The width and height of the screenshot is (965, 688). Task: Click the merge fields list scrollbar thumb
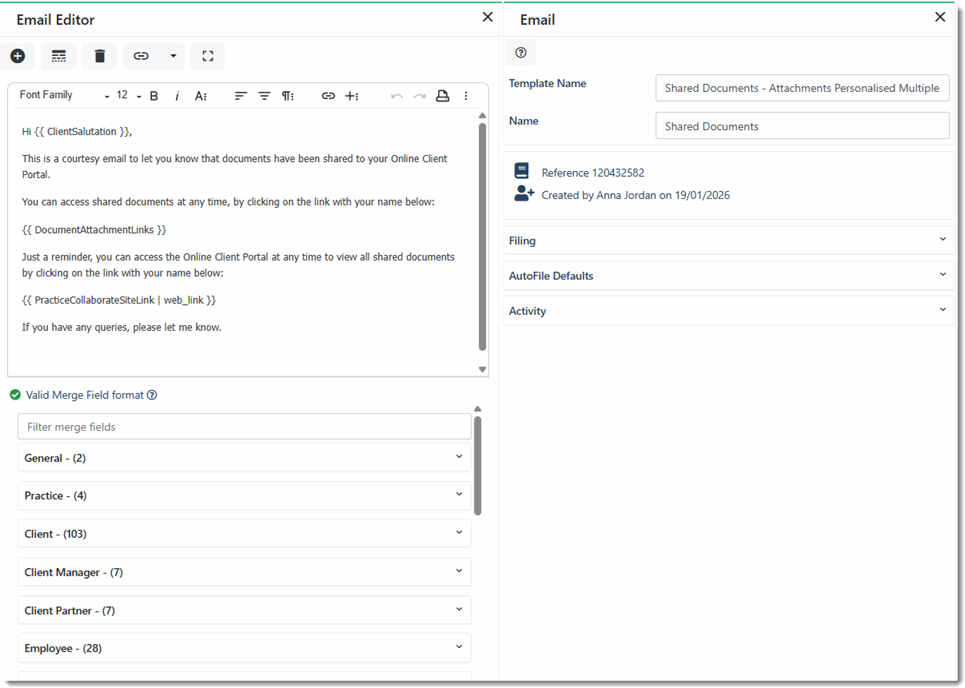coord(478,466)
